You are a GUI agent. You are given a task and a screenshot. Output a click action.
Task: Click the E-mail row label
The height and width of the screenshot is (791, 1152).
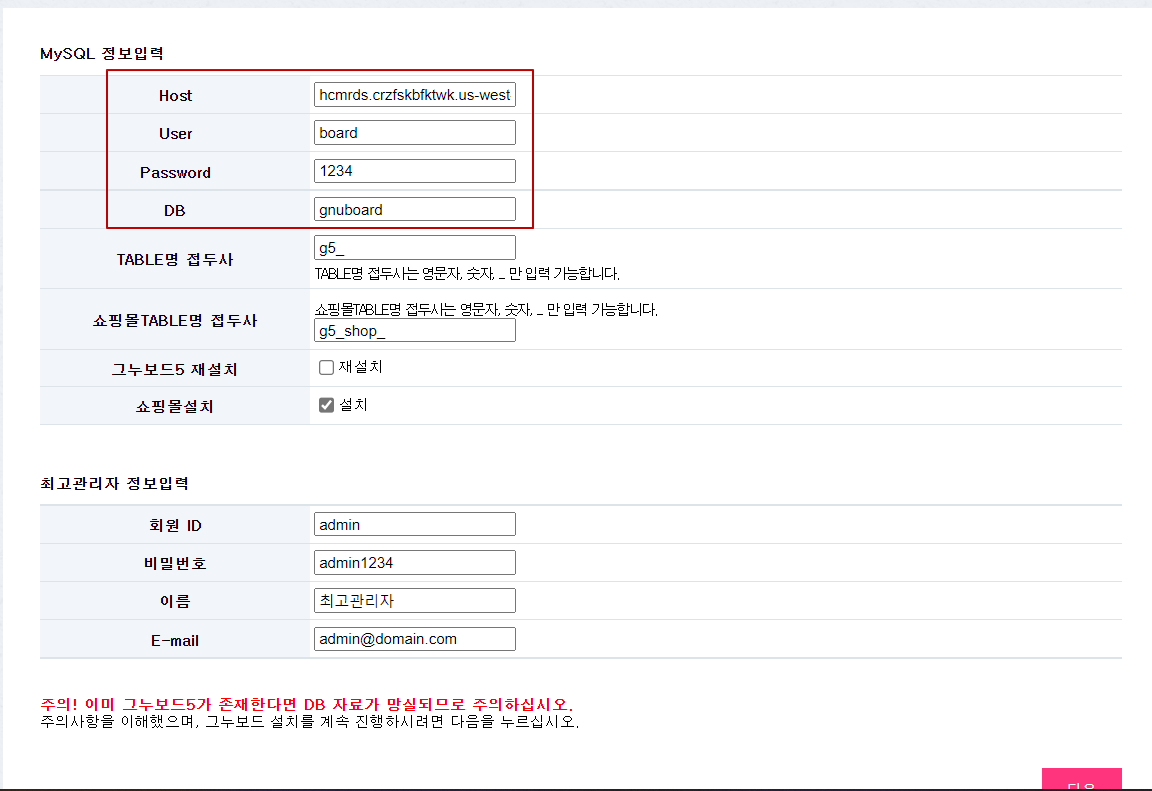click(175, 640)
